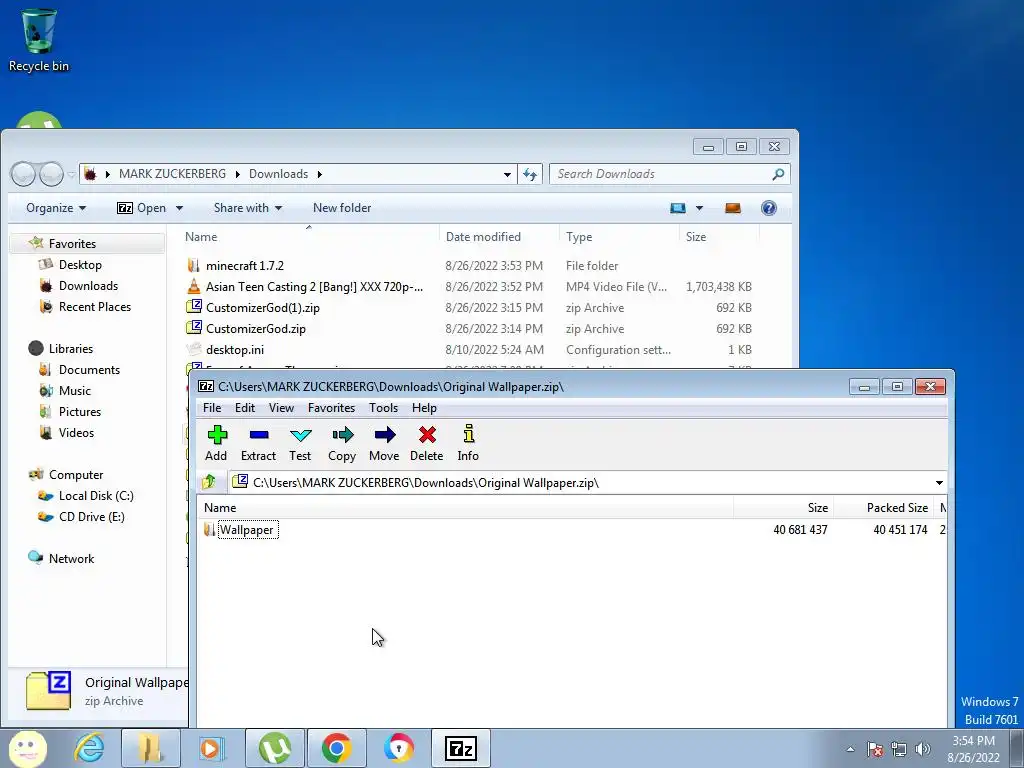Go up one folder level in 7-Zip
The height and width of the screenshot is (768, 1024).
click(210, 483)
